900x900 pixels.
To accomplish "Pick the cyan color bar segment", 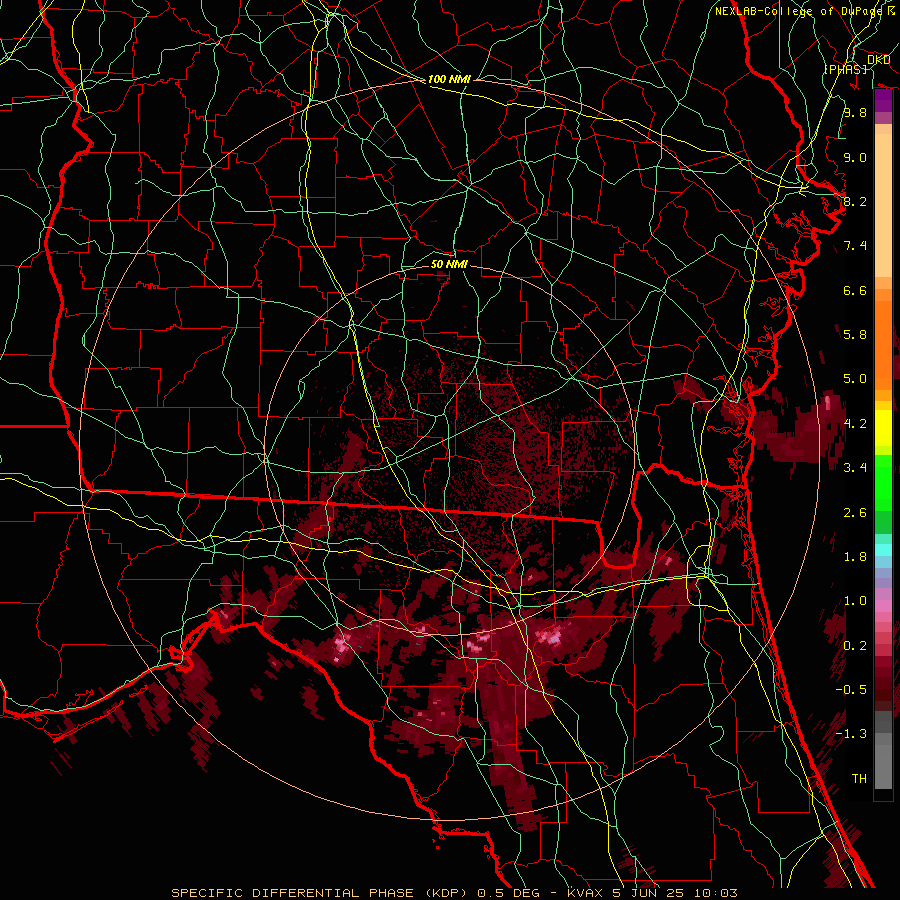I will (x=883, y=550).
